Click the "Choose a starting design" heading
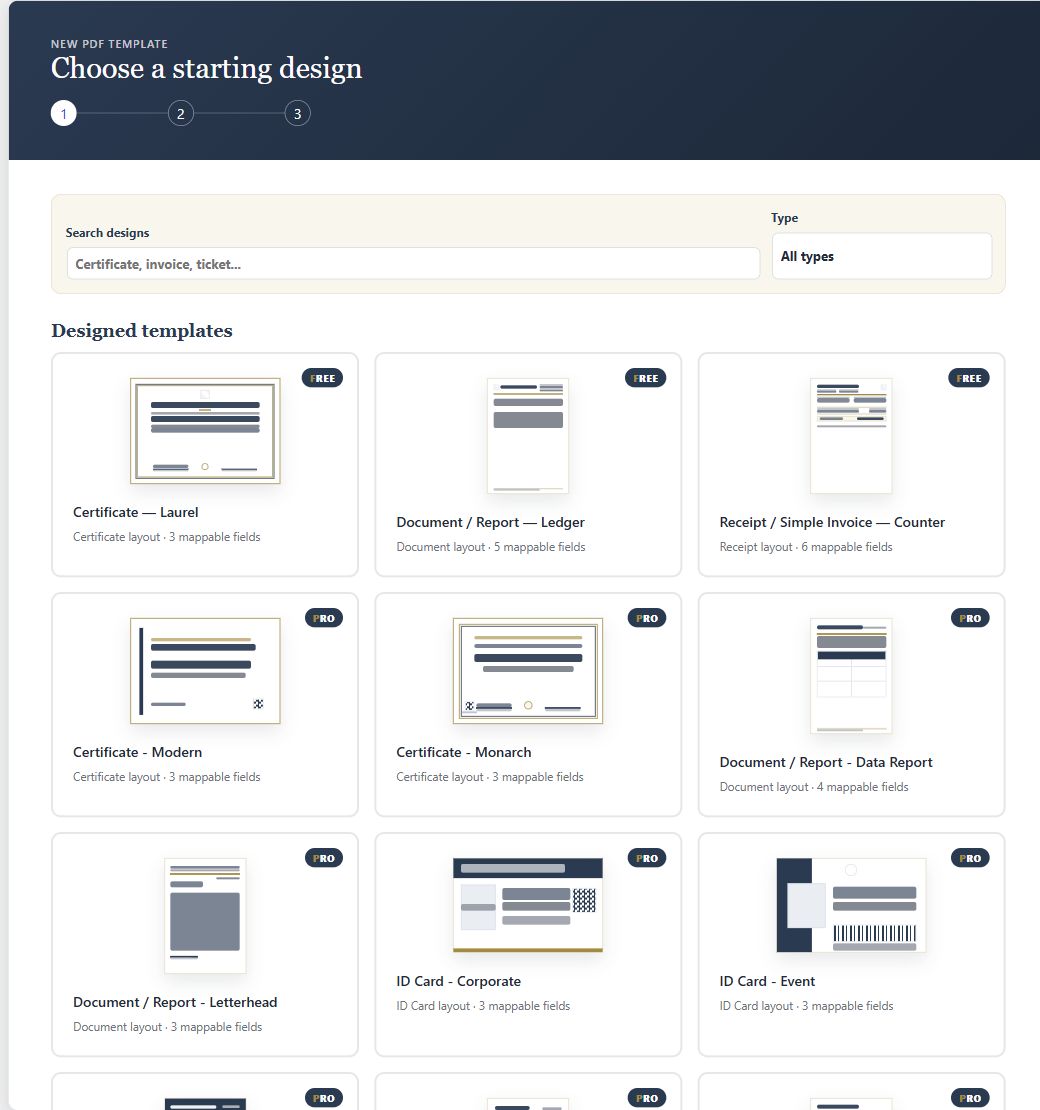Viewport: 1040px width, 1110px height. click(206, 68)
